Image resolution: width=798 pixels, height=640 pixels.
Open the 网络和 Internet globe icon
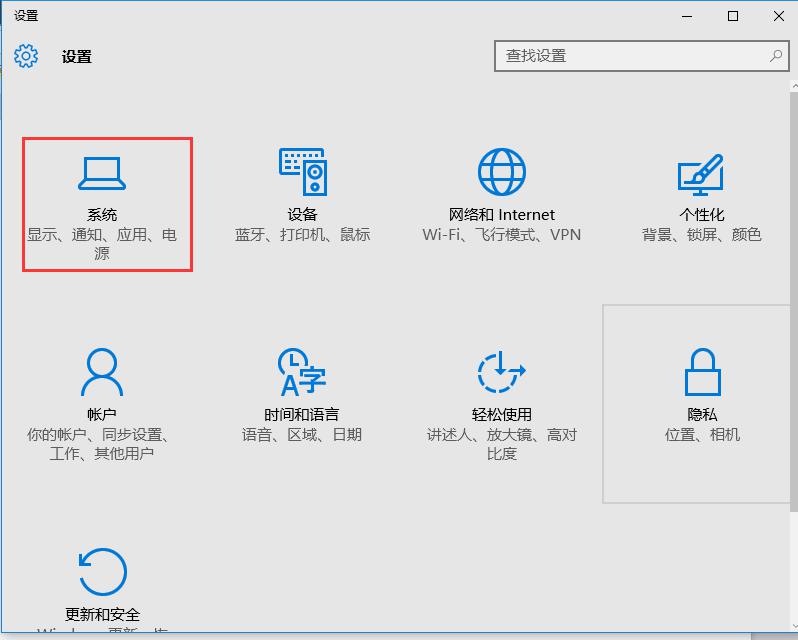(x=502, y=172)
